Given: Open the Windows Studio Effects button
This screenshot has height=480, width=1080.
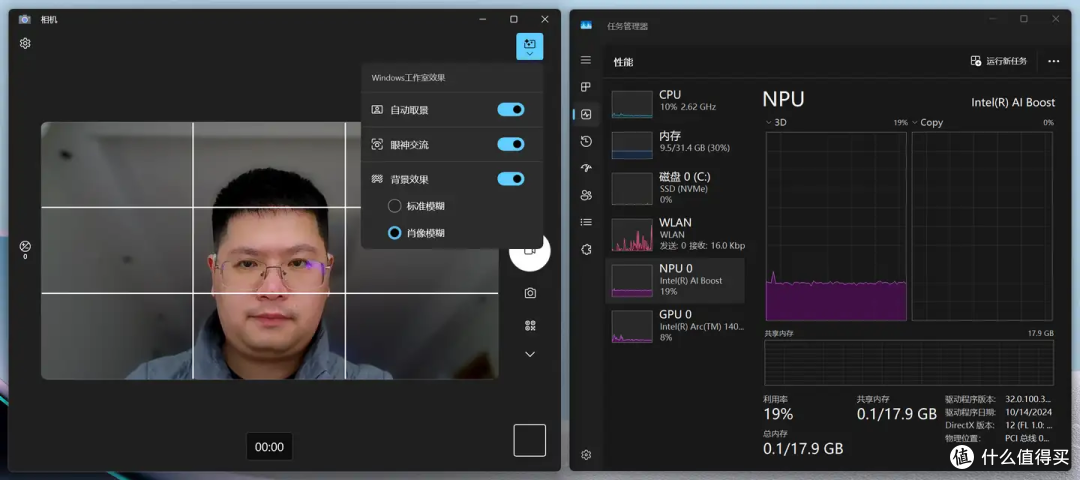Looking at the screenshot, I should [530, 47].
